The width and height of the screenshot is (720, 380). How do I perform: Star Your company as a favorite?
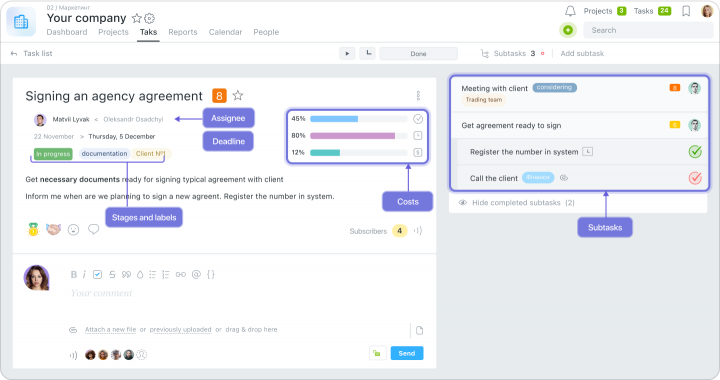(136, 18)
